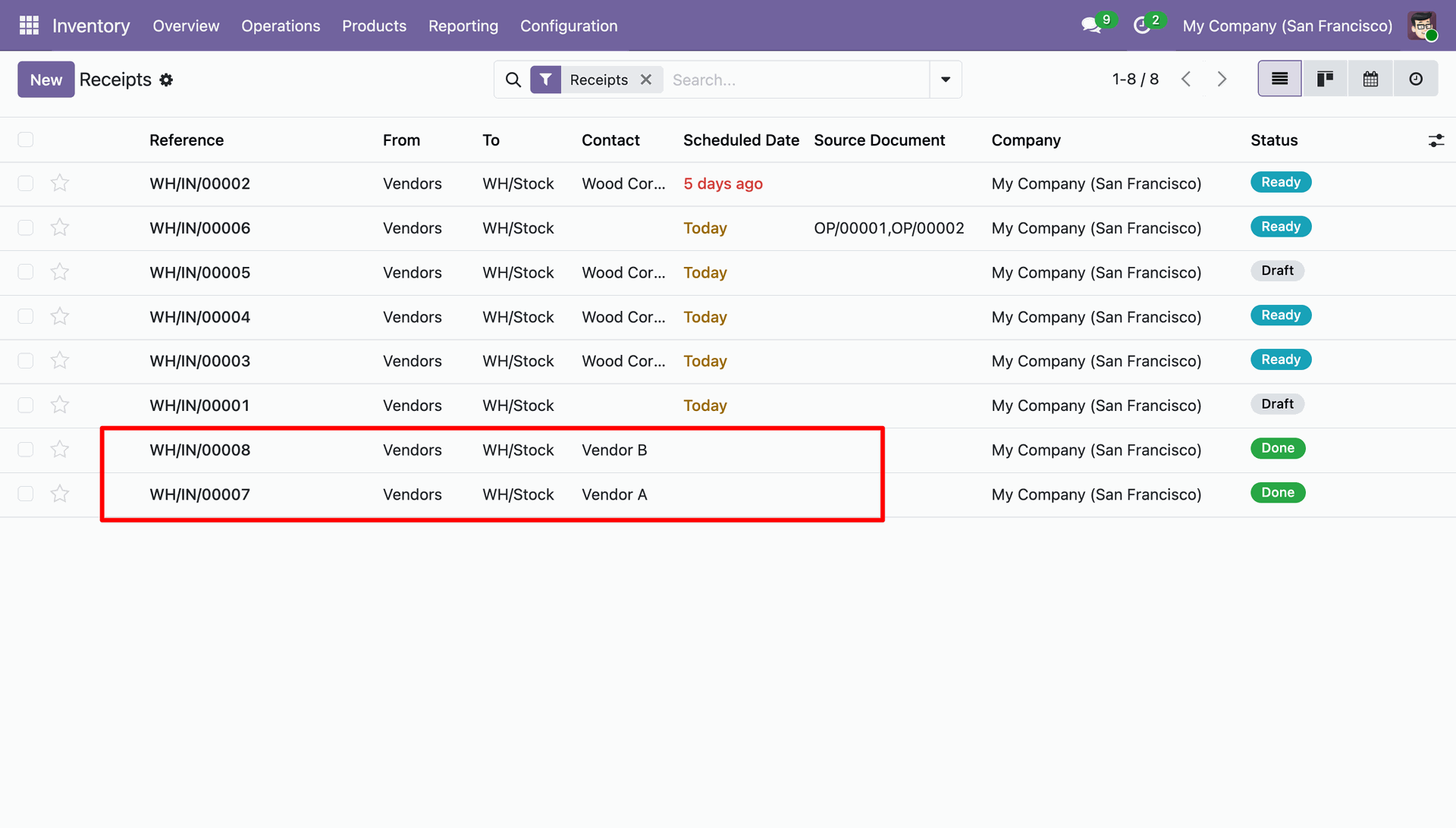
Task: Switch to activity view
Action: point(1416,79)
